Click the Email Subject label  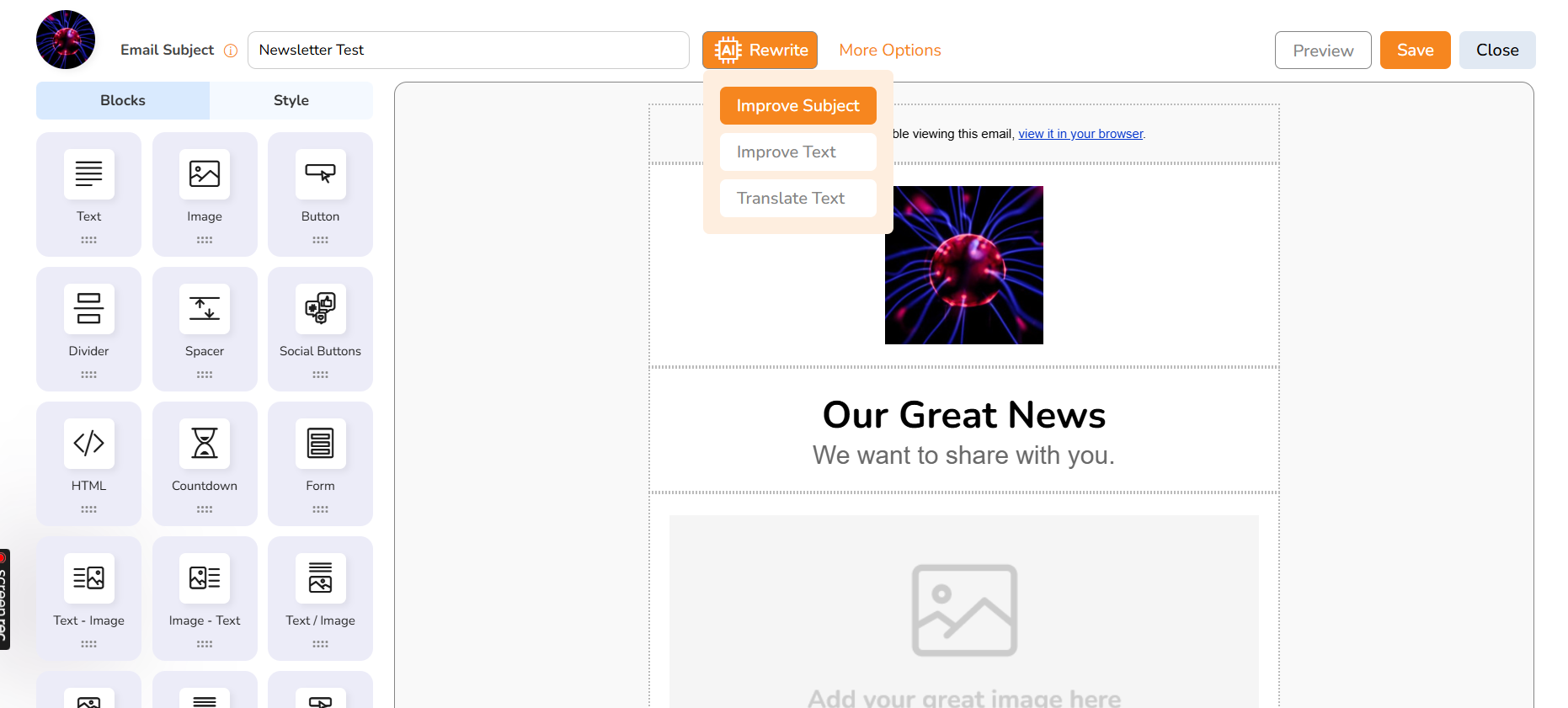coord(167,50)
